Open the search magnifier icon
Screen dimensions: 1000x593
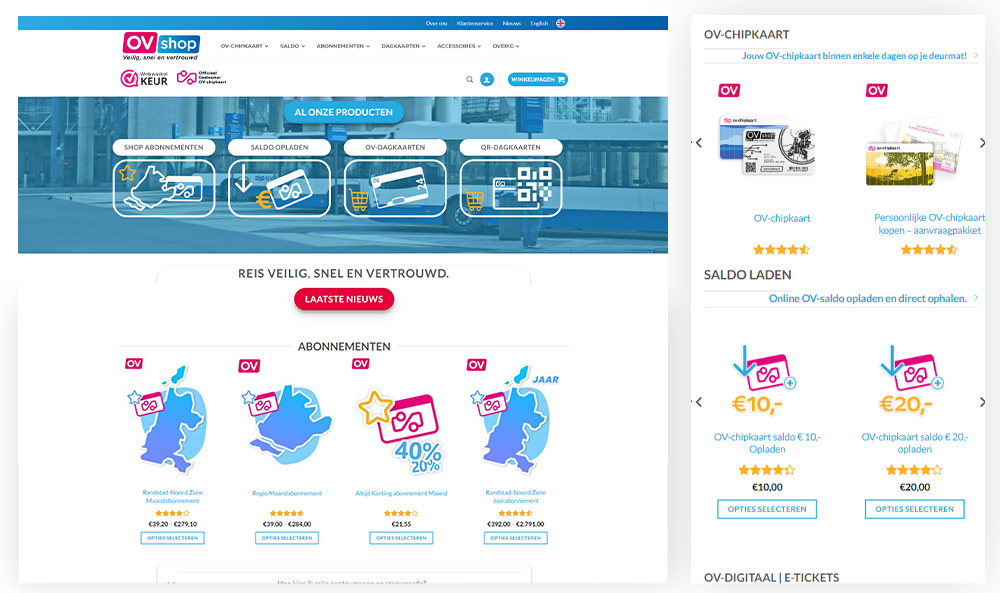pyautogui.click(x=470, y=79)
